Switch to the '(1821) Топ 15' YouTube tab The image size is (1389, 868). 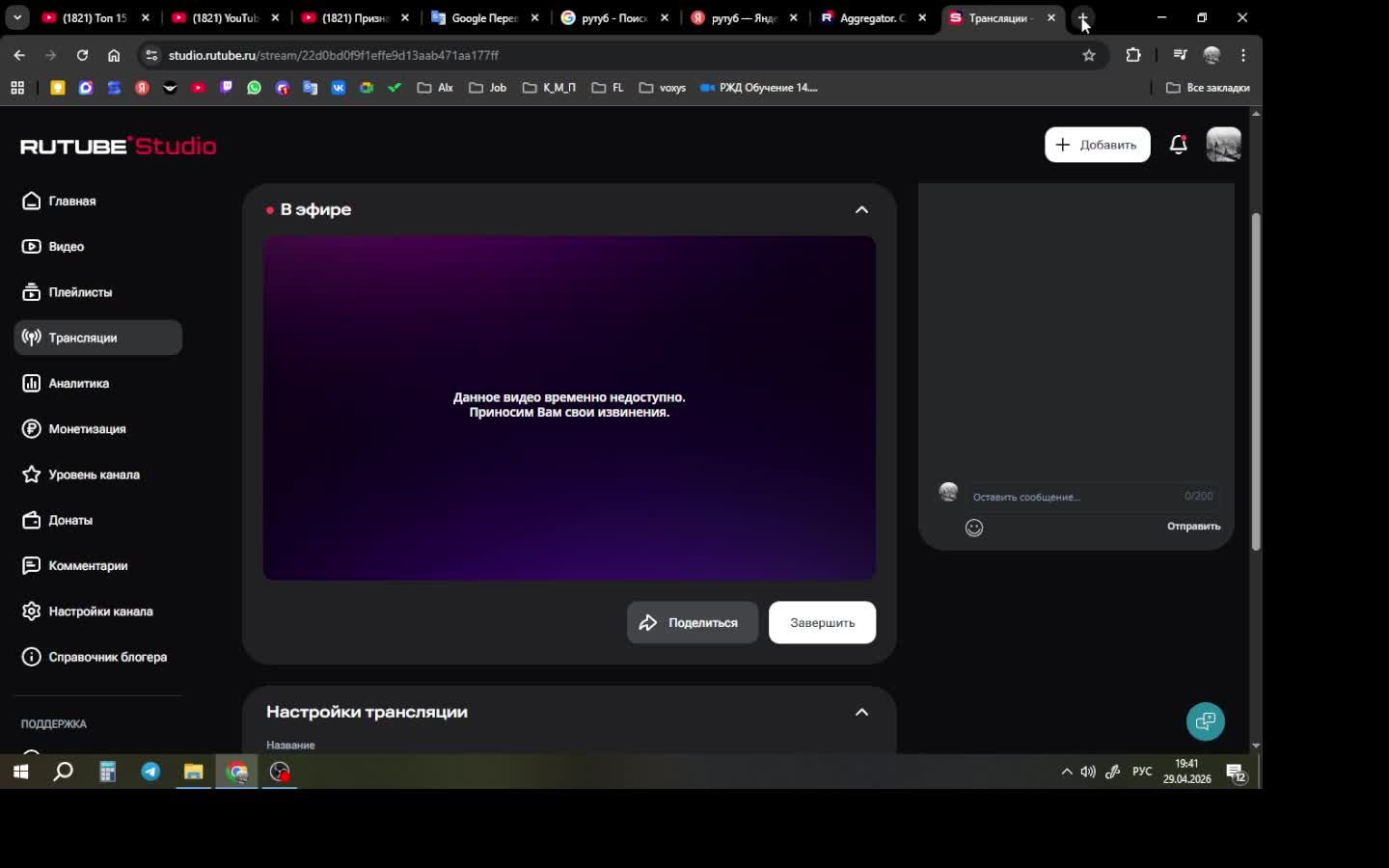click(x=96, y=17)
